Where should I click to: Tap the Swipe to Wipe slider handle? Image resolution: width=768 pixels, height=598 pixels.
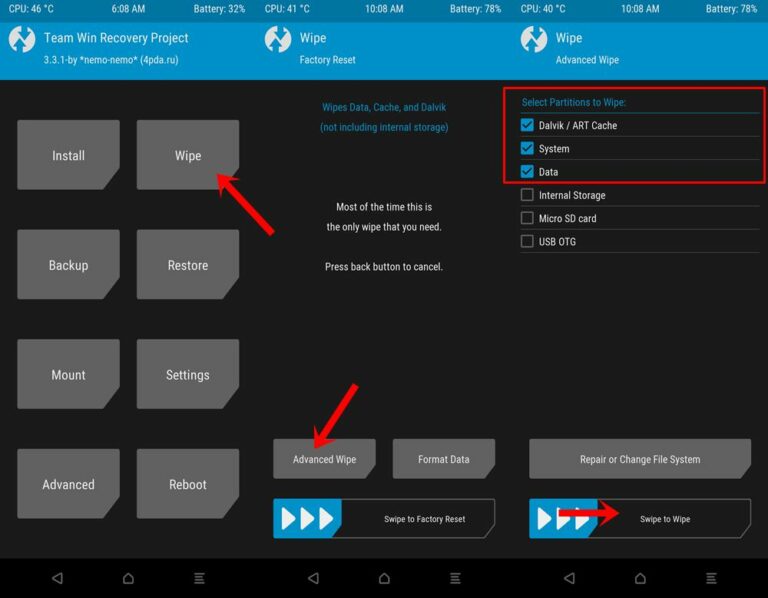coord(563,519)
